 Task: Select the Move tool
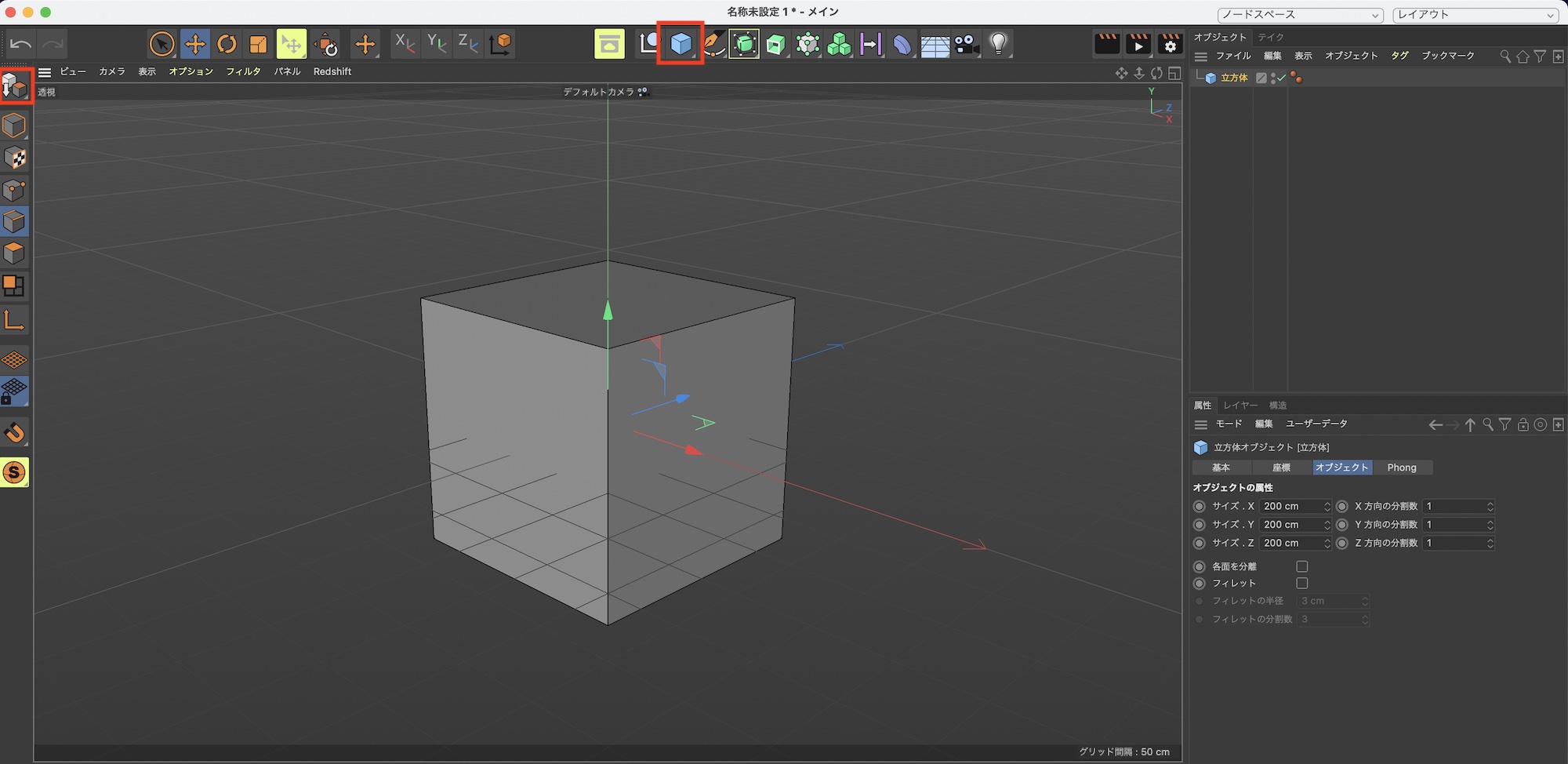click(x=194, y=44)
